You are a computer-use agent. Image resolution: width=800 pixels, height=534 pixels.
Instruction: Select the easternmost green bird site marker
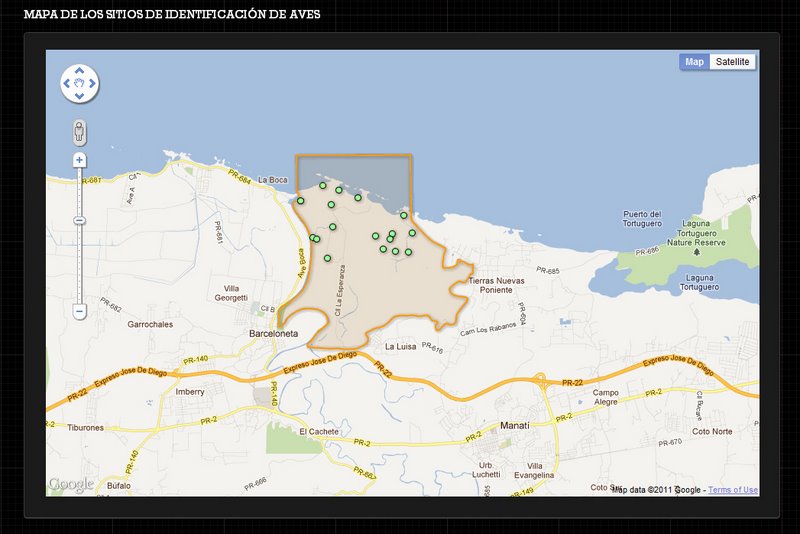point(412,233)
